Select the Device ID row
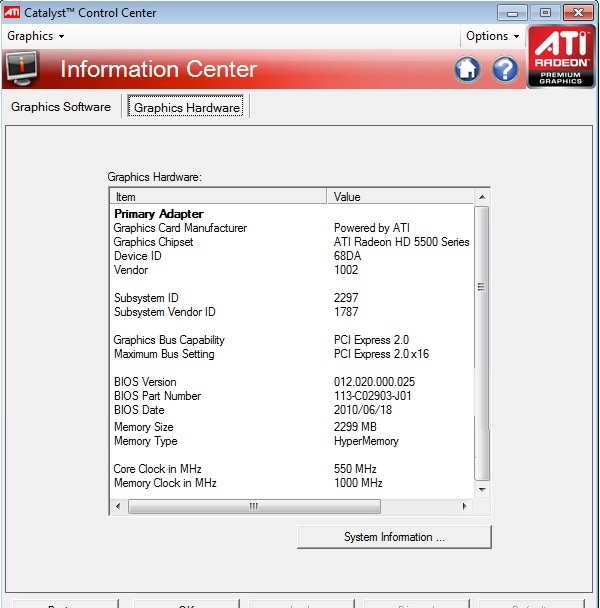Screen dimensions: 600x608 (x=292, y=256)
